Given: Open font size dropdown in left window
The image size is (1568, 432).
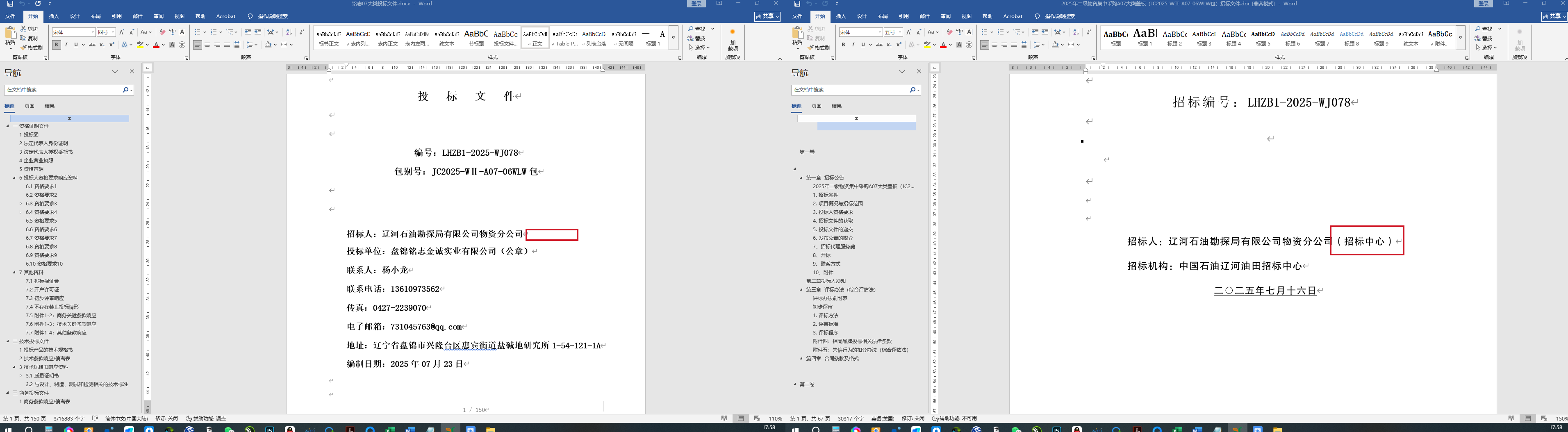Looking at the screenshot, I should [113, 32].
